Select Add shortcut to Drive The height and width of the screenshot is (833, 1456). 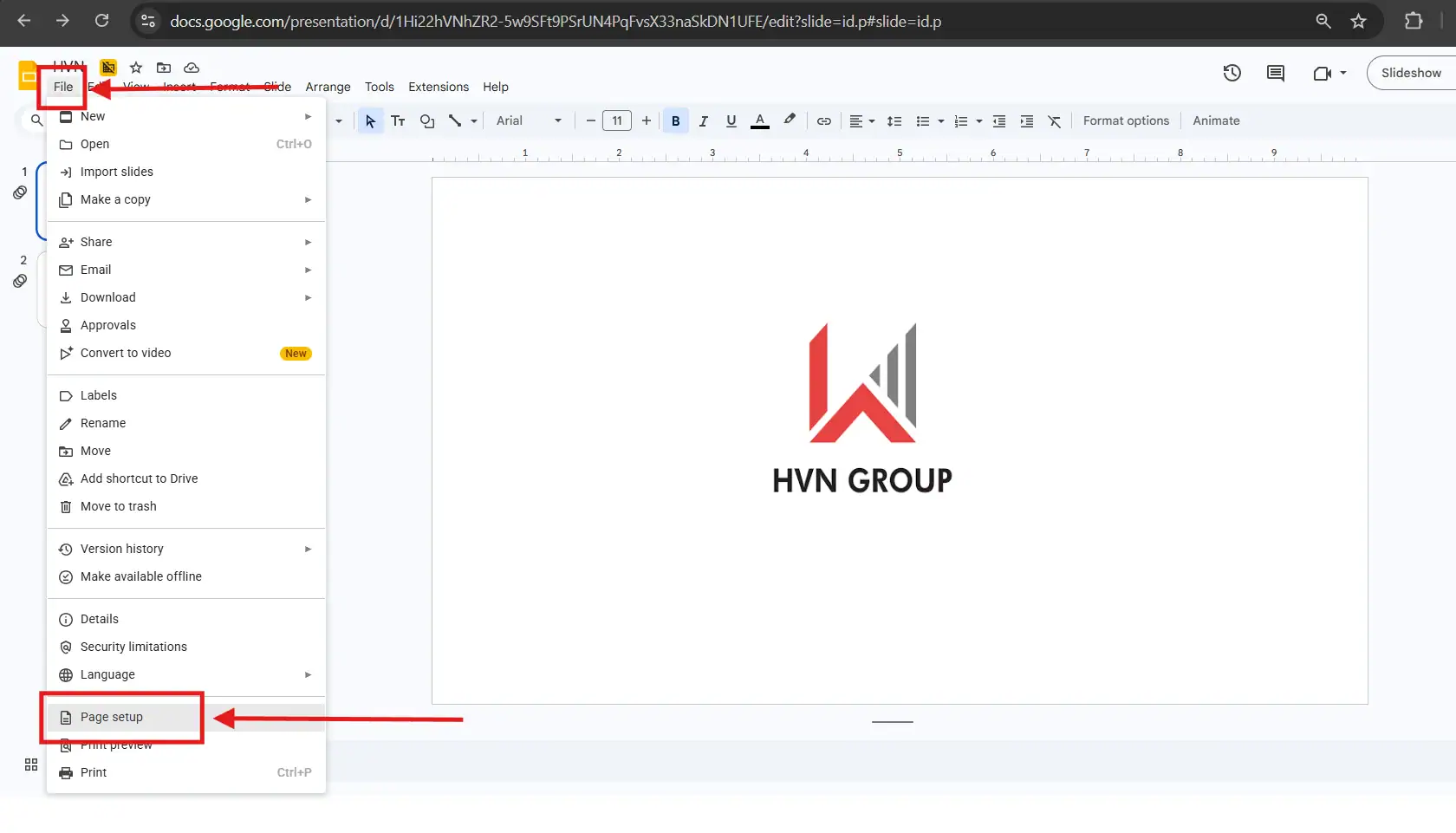186,478
